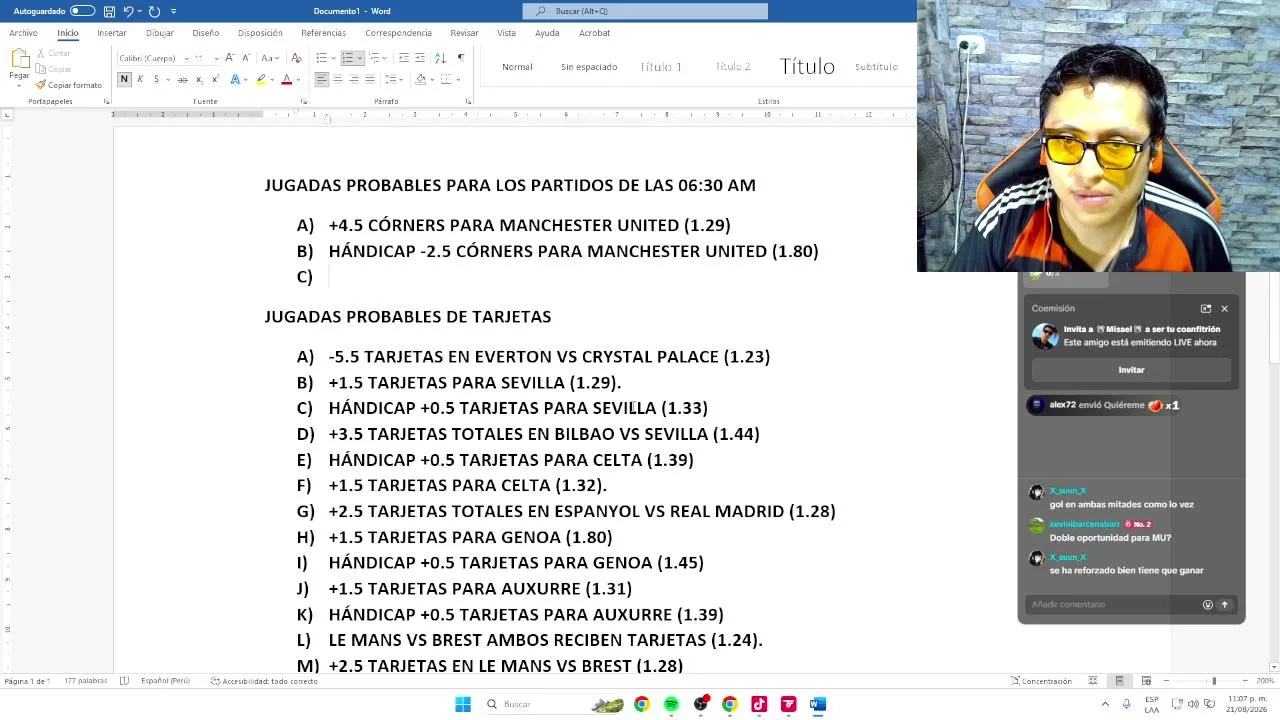Decrease font size with the small A

(x=246, y=58)
